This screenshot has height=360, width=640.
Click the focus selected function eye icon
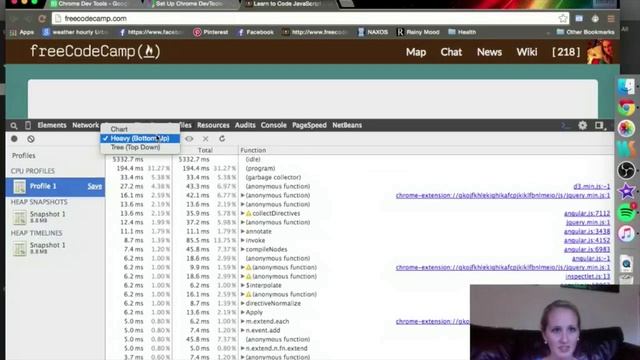click(x=189, y=139)
